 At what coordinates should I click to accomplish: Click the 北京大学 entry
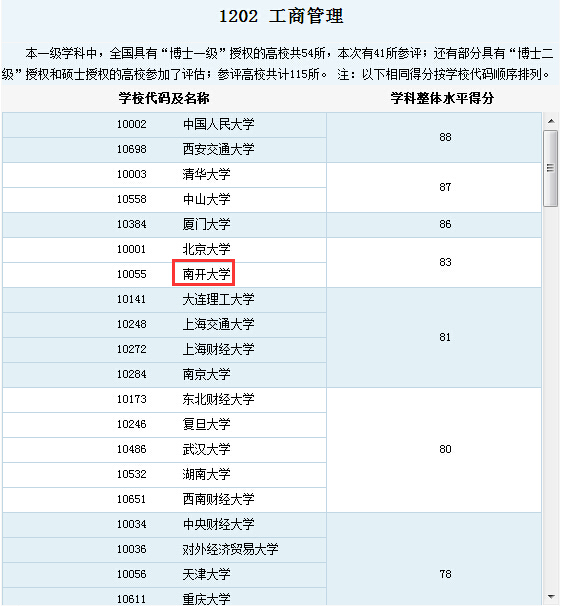206,249
